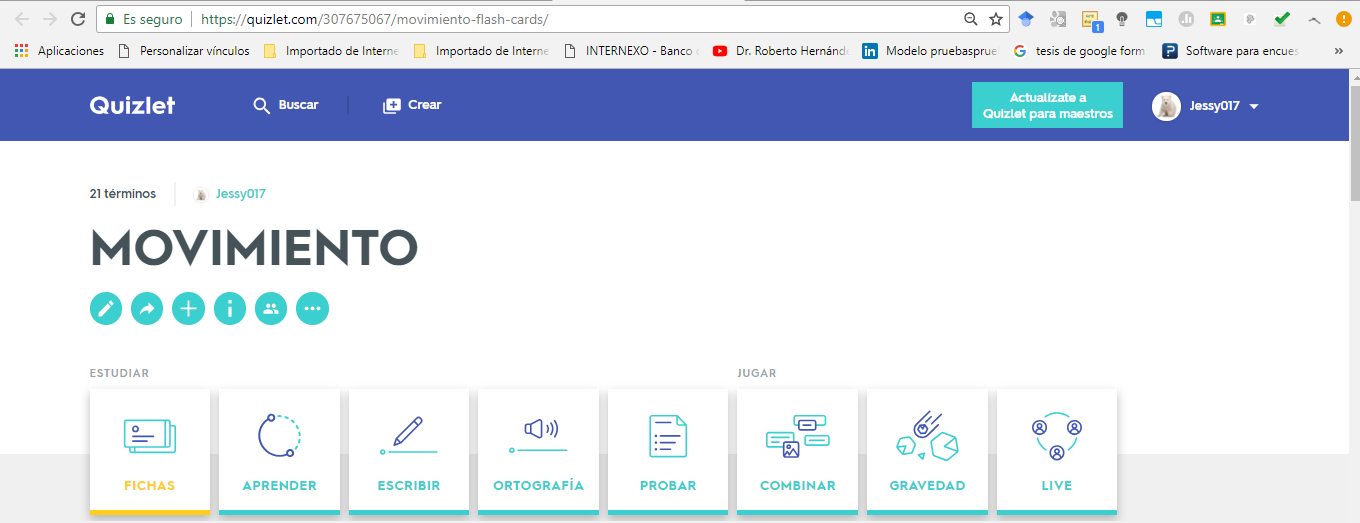Select the Aprender study mode
The height and width of the screenshot is (523, 1360).
pos(279,452)
